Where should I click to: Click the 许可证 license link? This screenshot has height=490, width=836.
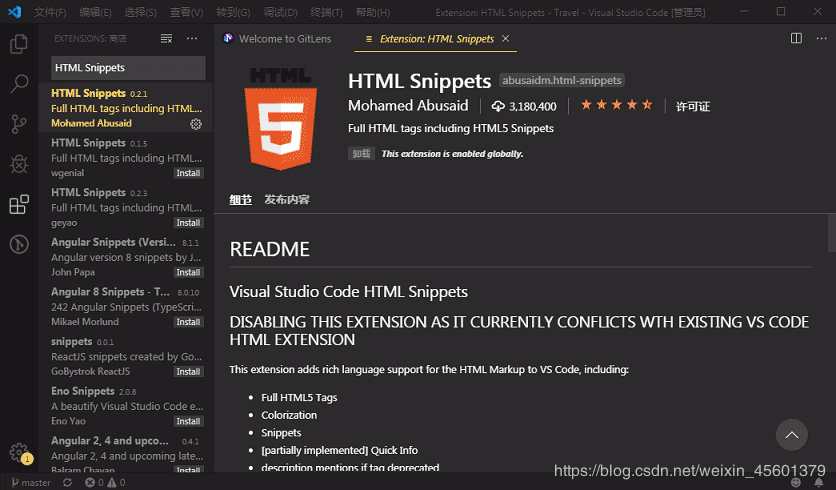[693, 106]
